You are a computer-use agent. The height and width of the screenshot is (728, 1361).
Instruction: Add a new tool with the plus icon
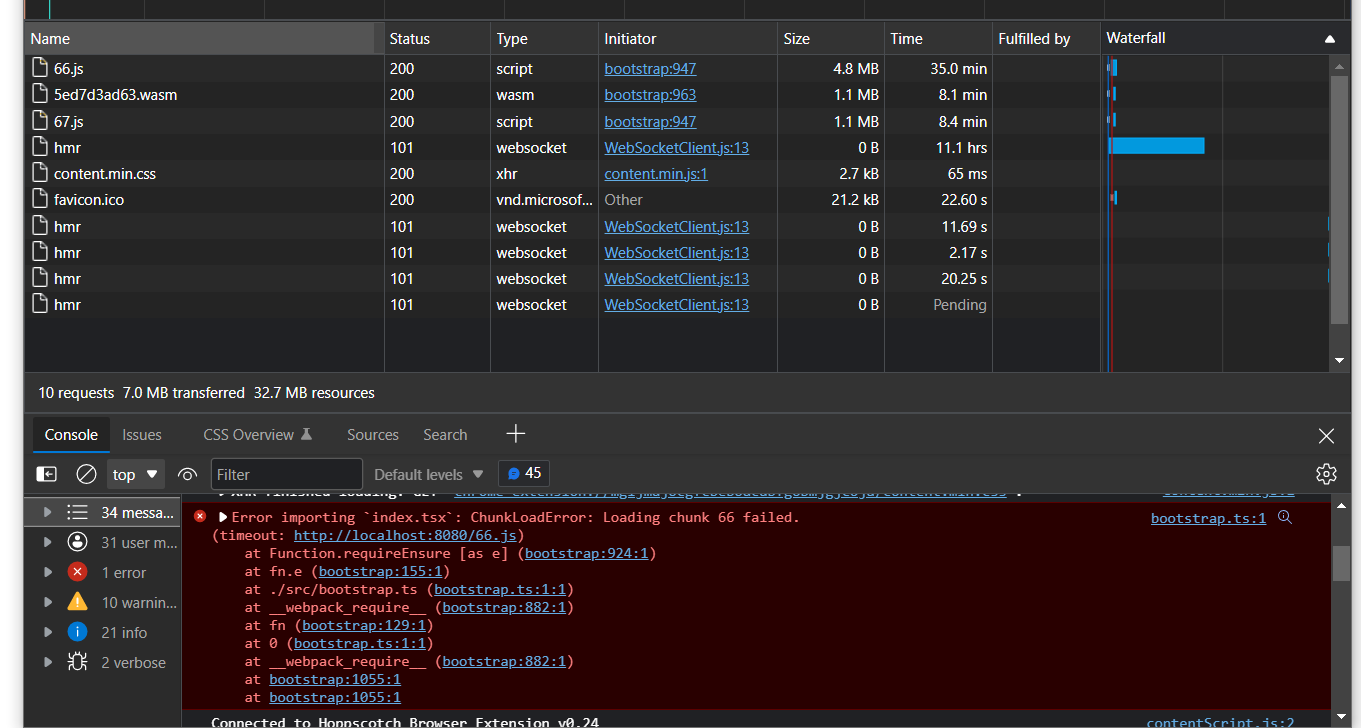point(515,434)
